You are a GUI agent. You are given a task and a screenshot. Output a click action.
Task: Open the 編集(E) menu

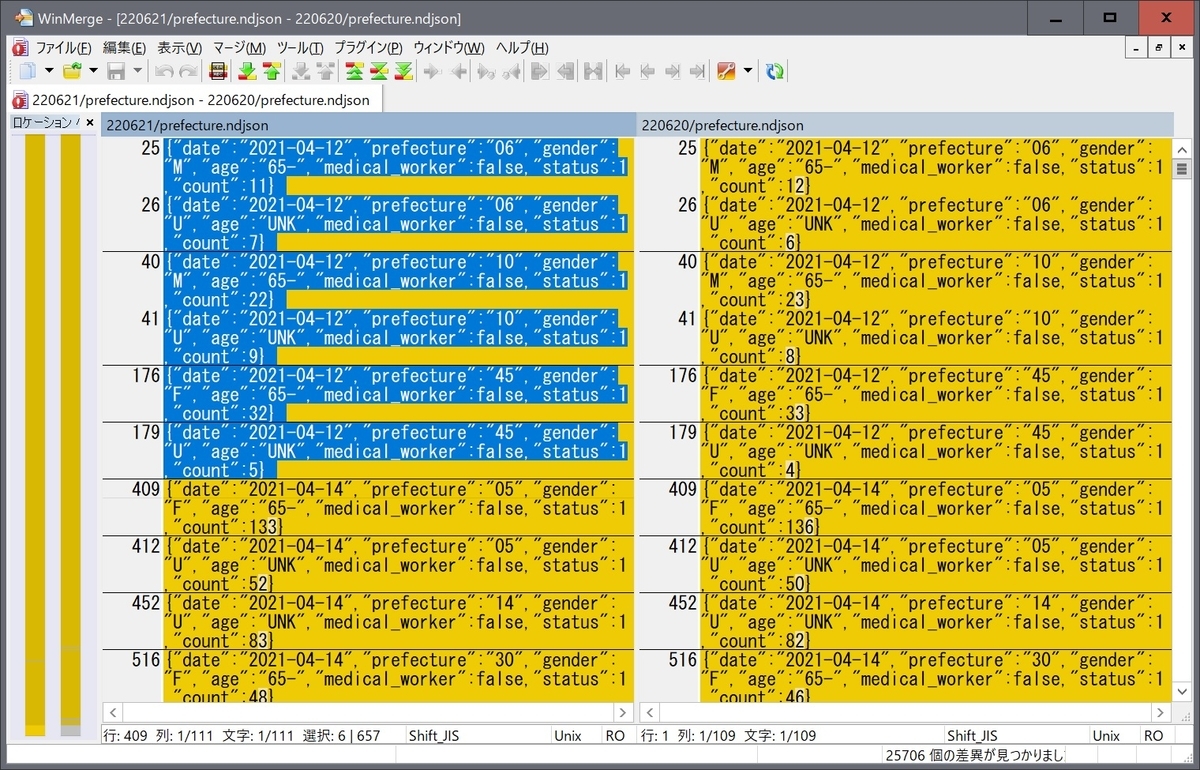124,48
